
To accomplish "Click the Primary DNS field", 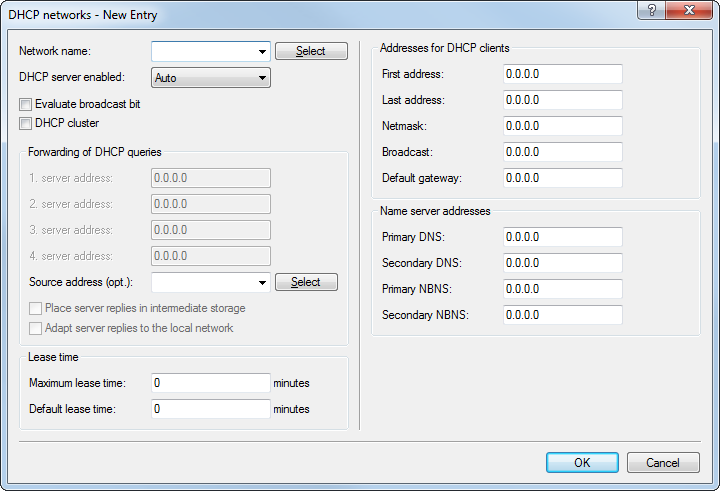I will tap(562, 238).
